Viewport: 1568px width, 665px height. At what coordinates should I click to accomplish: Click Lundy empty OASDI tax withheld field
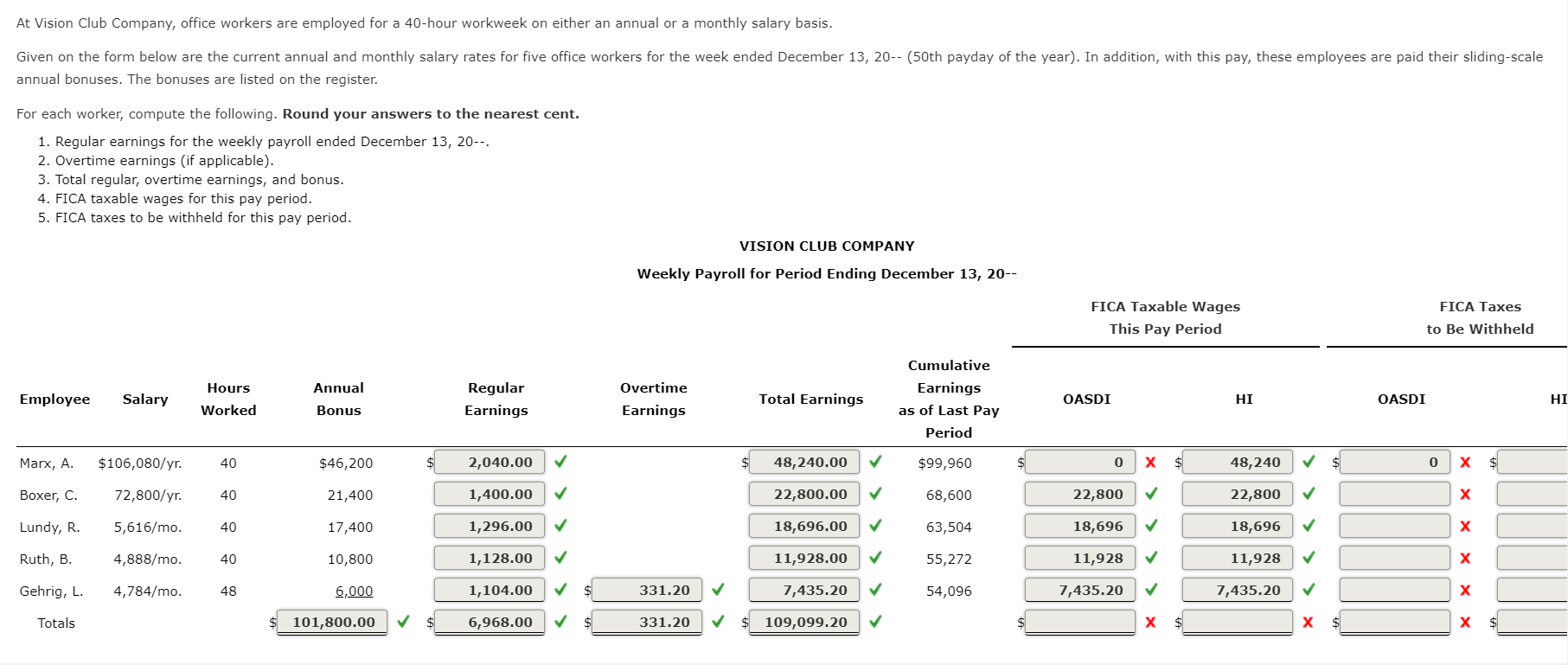pos(1395,526)
